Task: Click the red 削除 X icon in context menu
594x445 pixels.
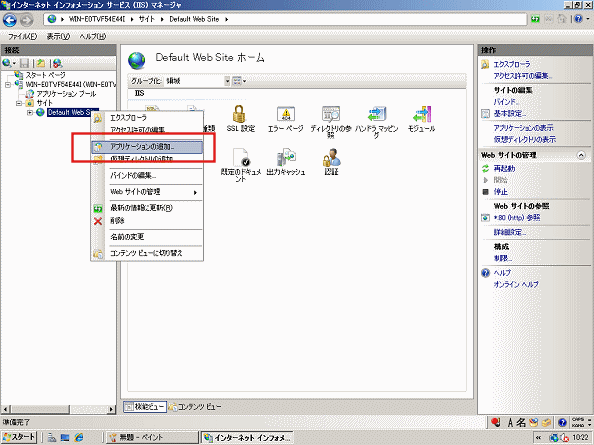Action: pyautogui.click(x=98, y=221)
